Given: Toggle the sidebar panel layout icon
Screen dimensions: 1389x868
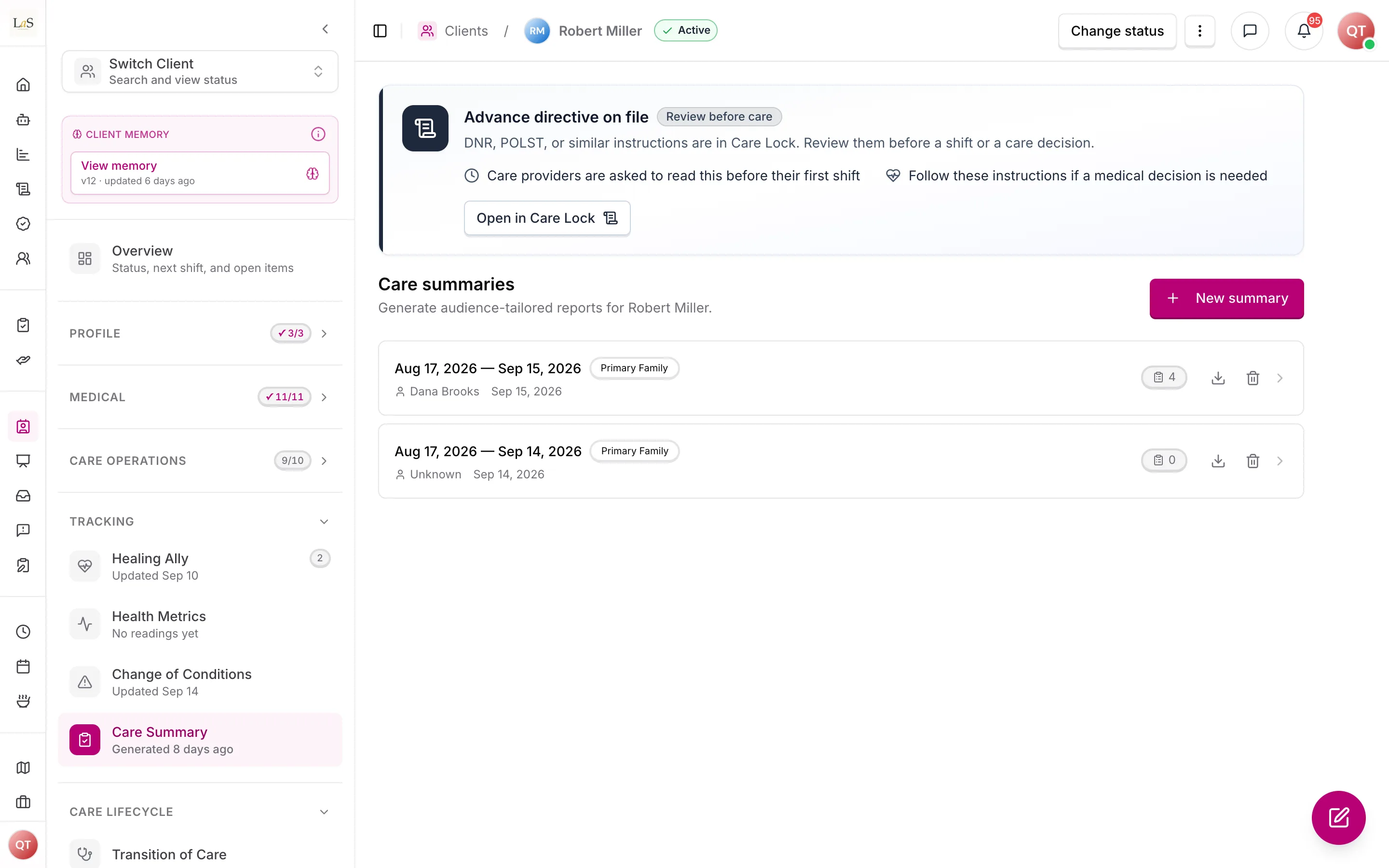Looking at the screenshot, I should [x=380, y=31].
